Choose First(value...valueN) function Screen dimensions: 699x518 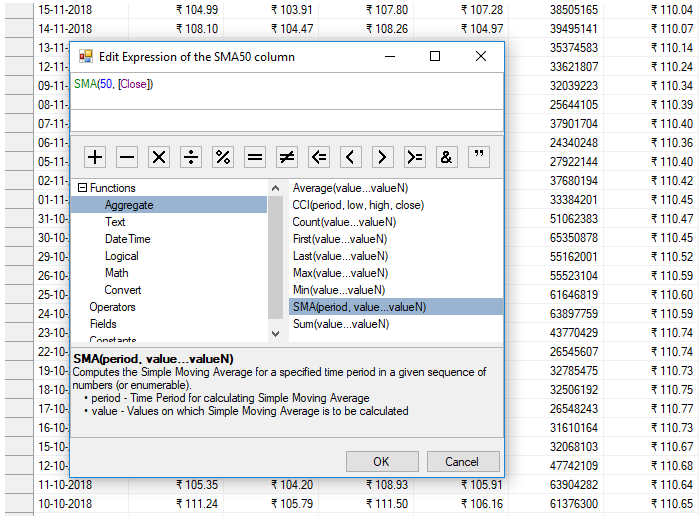coord(340,239)
